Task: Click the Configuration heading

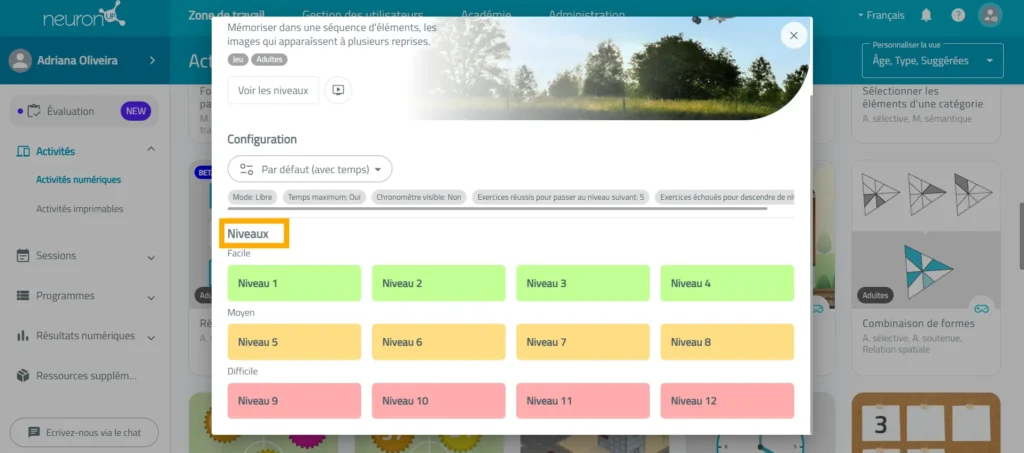Action: pyautogui.click(x=262, y=139)
